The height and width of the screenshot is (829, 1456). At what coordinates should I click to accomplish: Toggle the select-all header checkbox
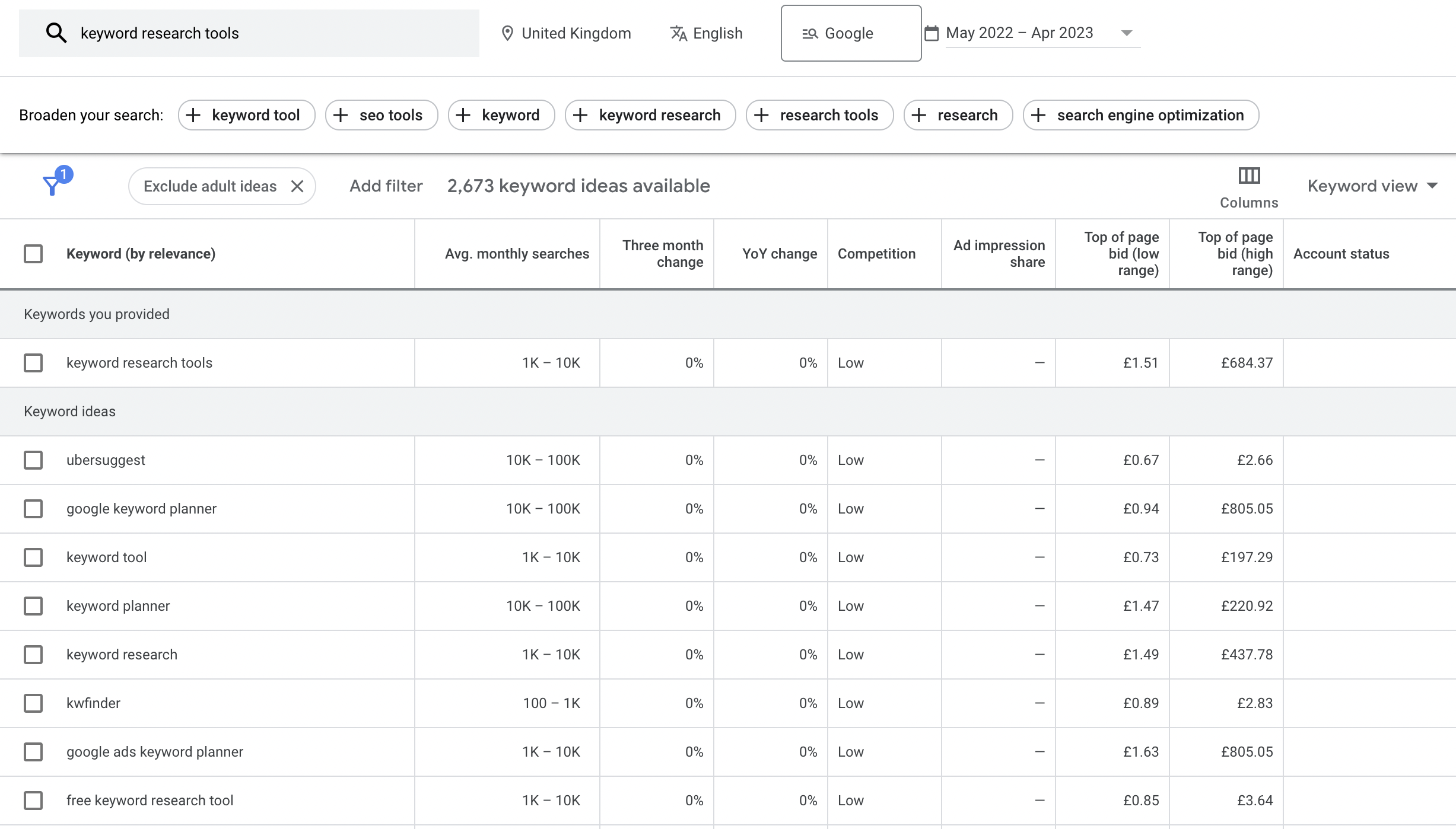(33, 254)
